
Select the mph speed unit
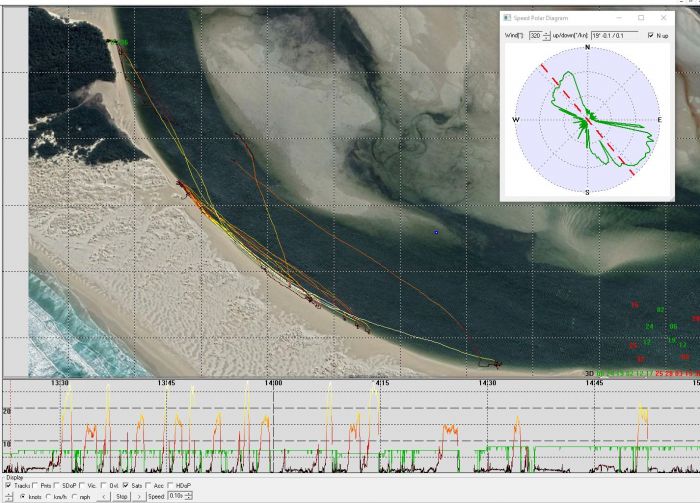tap(75, 495)
